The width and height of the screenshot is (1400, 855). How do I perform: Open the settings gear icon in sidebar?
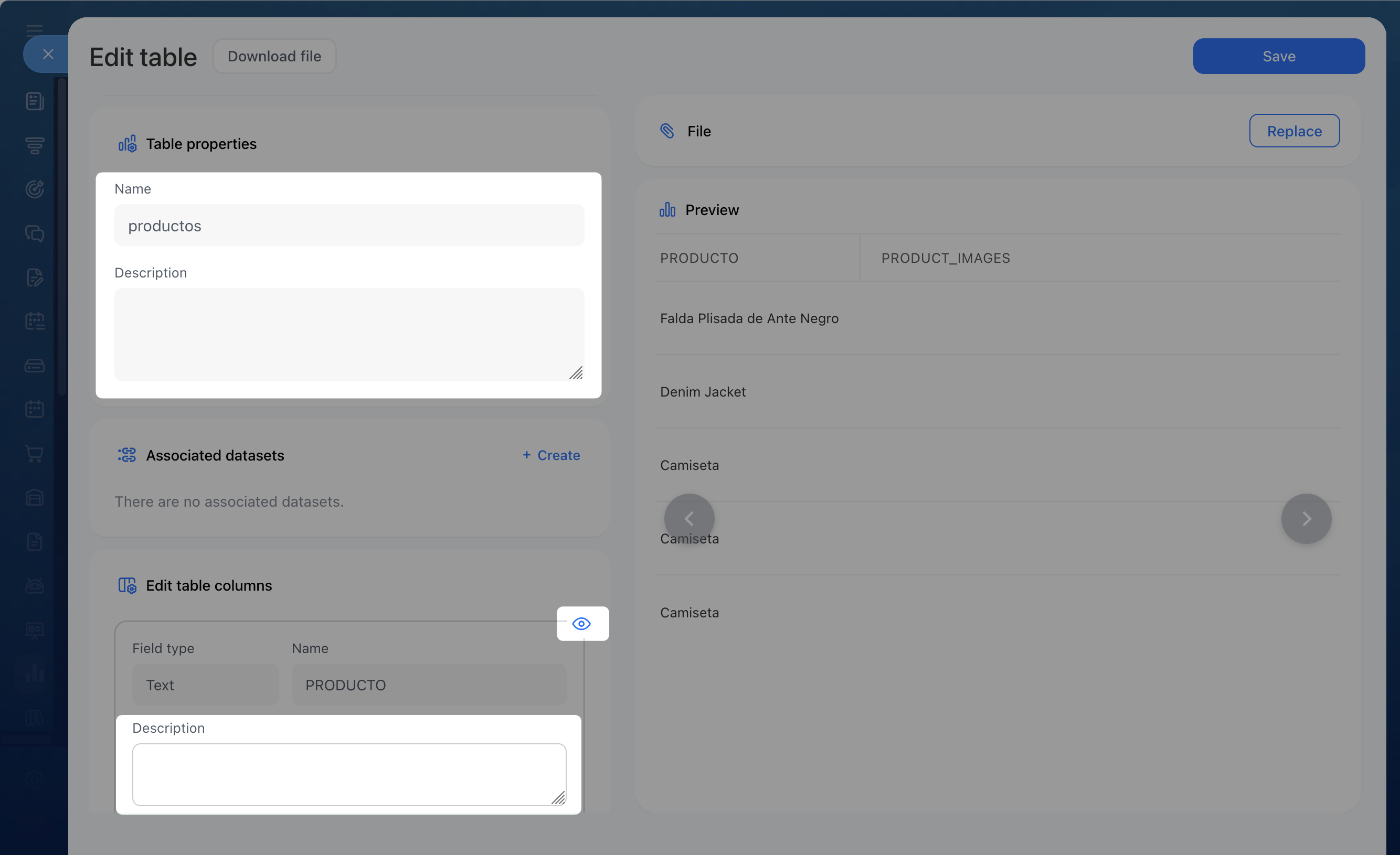coord(35,778)
